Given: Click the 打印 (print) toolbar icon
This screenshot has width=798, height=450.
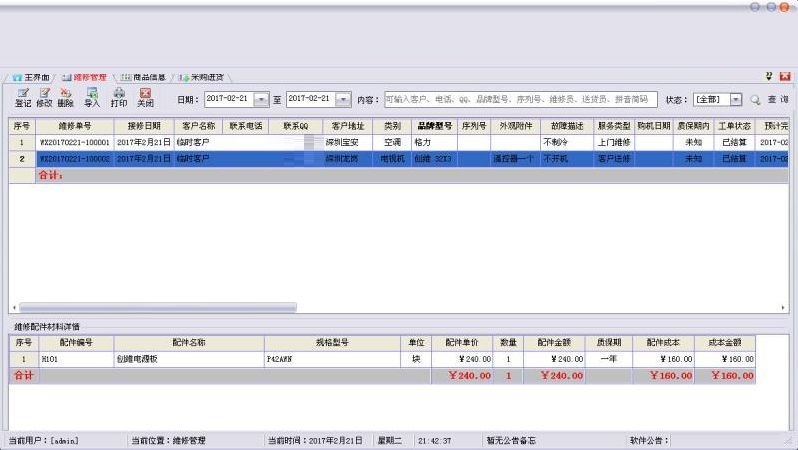Looking at the screenshot, I should click(119, 97).
